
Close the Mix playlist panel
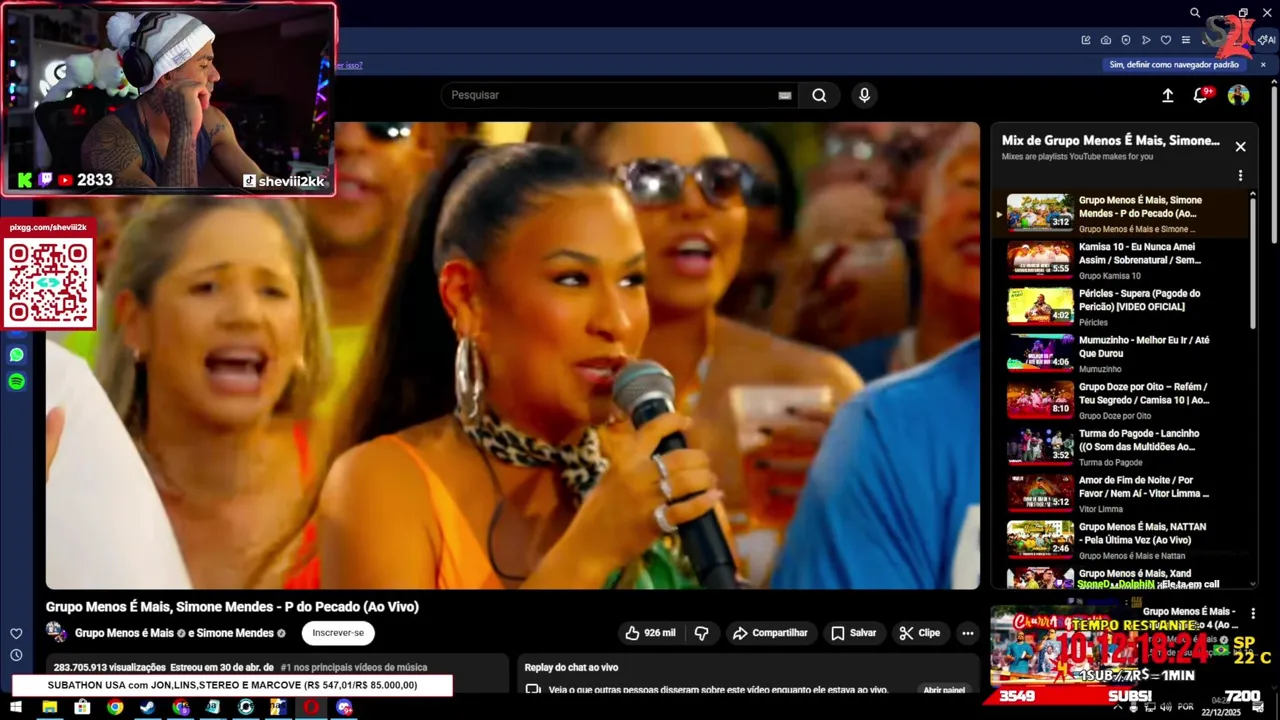click(x=1240, y=147)
